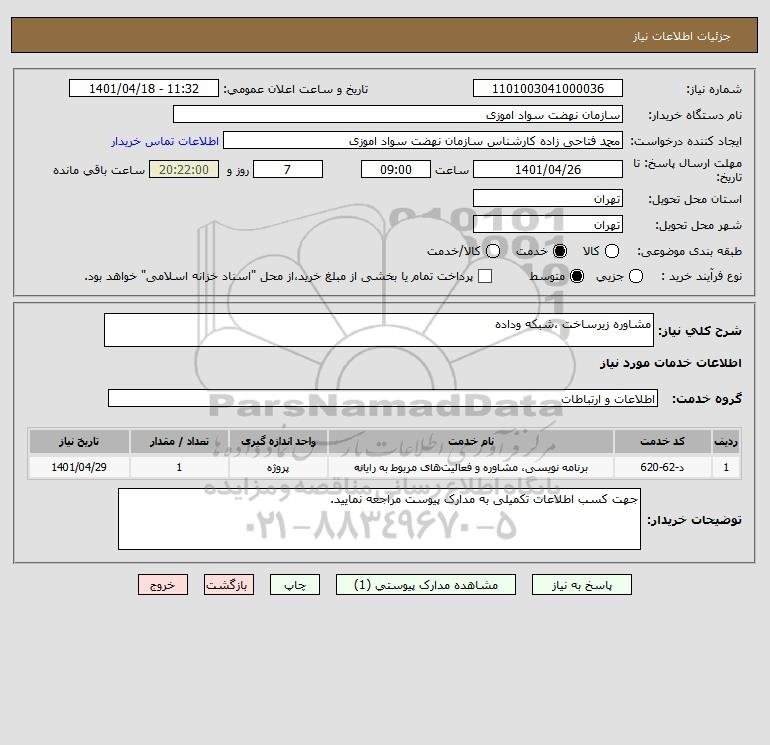
Task: Click the request creator name field
Action: pyautogui.click(x=423, y=140)
